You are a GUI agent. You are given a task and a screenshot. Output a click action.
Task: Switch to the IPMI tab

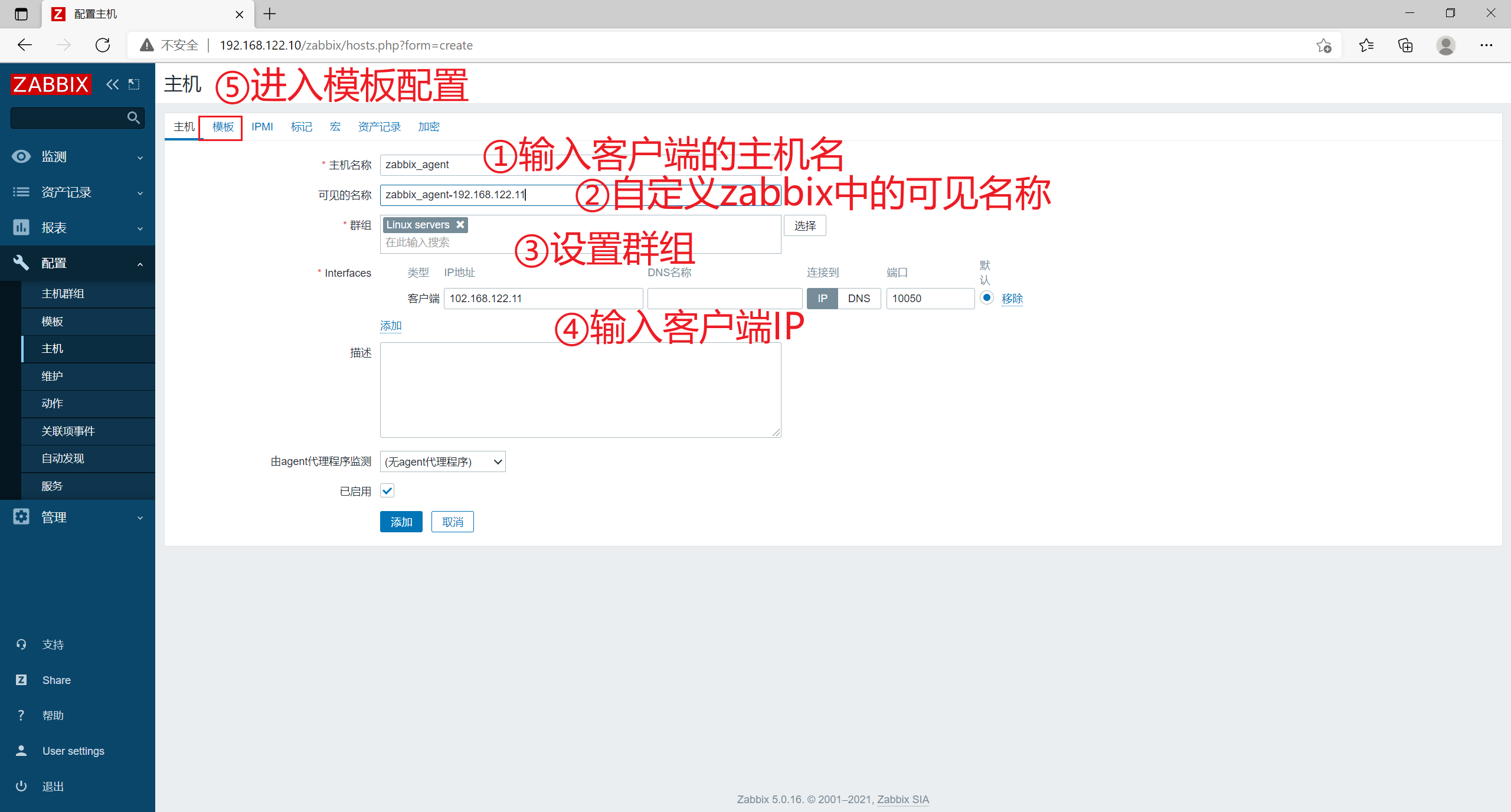point(262,127)
